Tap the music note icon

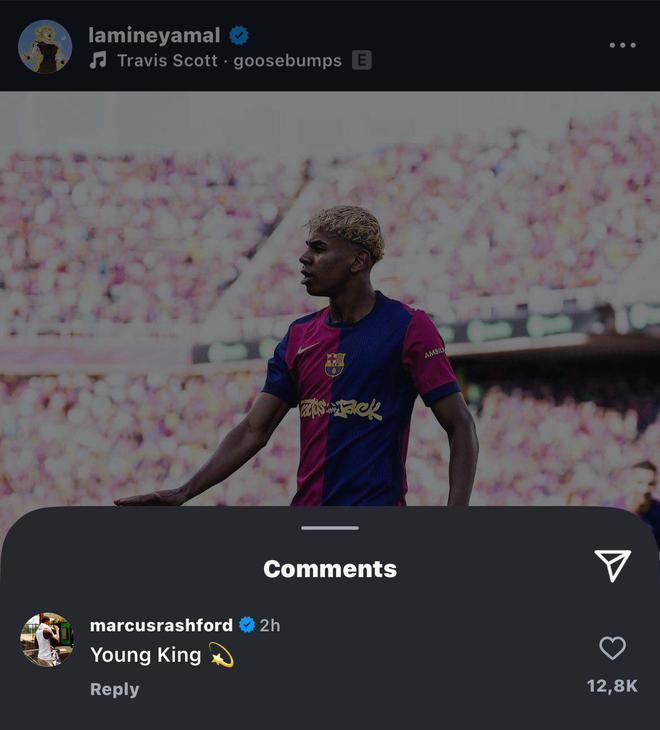(x=97, y=61)
